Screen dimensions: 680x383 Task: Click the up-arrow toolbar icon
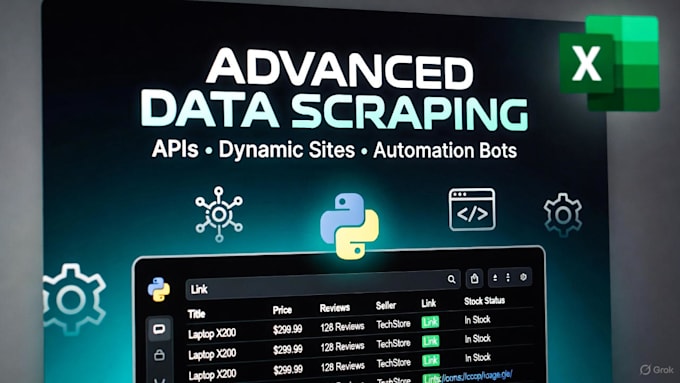point(495,278)
